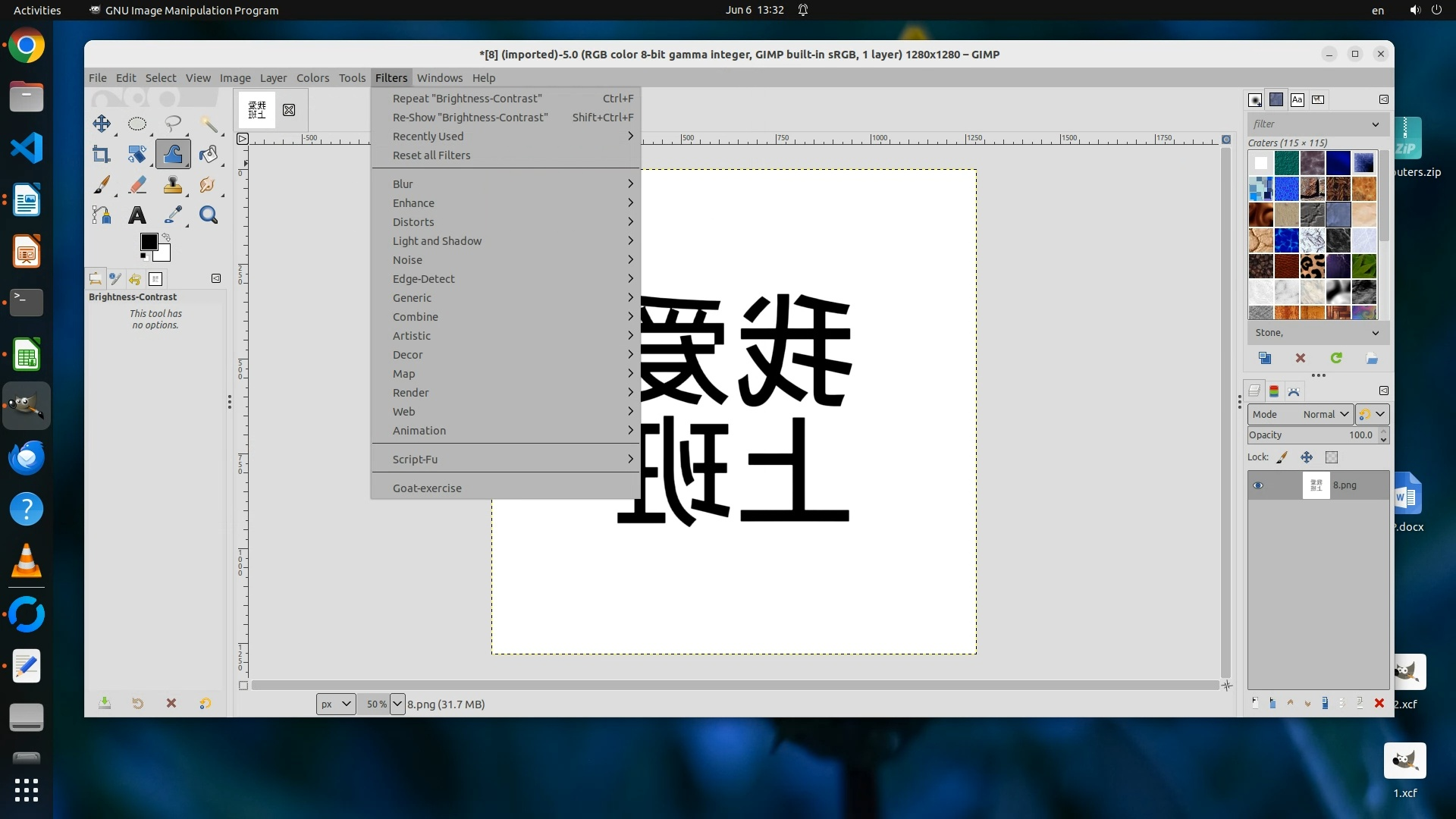1456x819 pixels.
Task: Click Reset all Filters entry
Action: 431,155
